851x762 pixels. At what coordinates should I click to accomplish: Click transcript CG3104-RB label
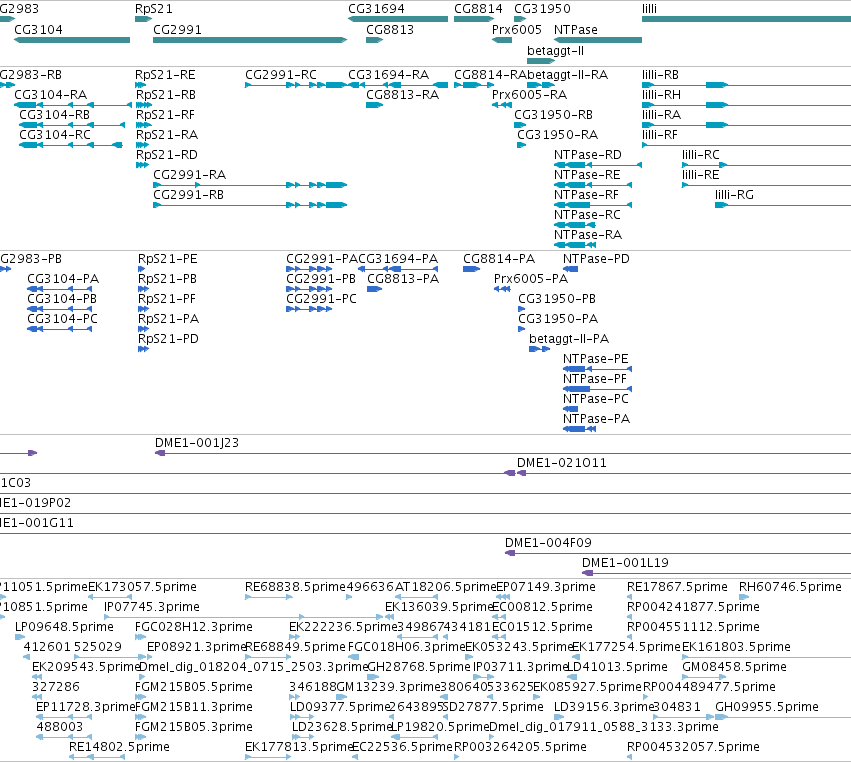coord(54,115)
